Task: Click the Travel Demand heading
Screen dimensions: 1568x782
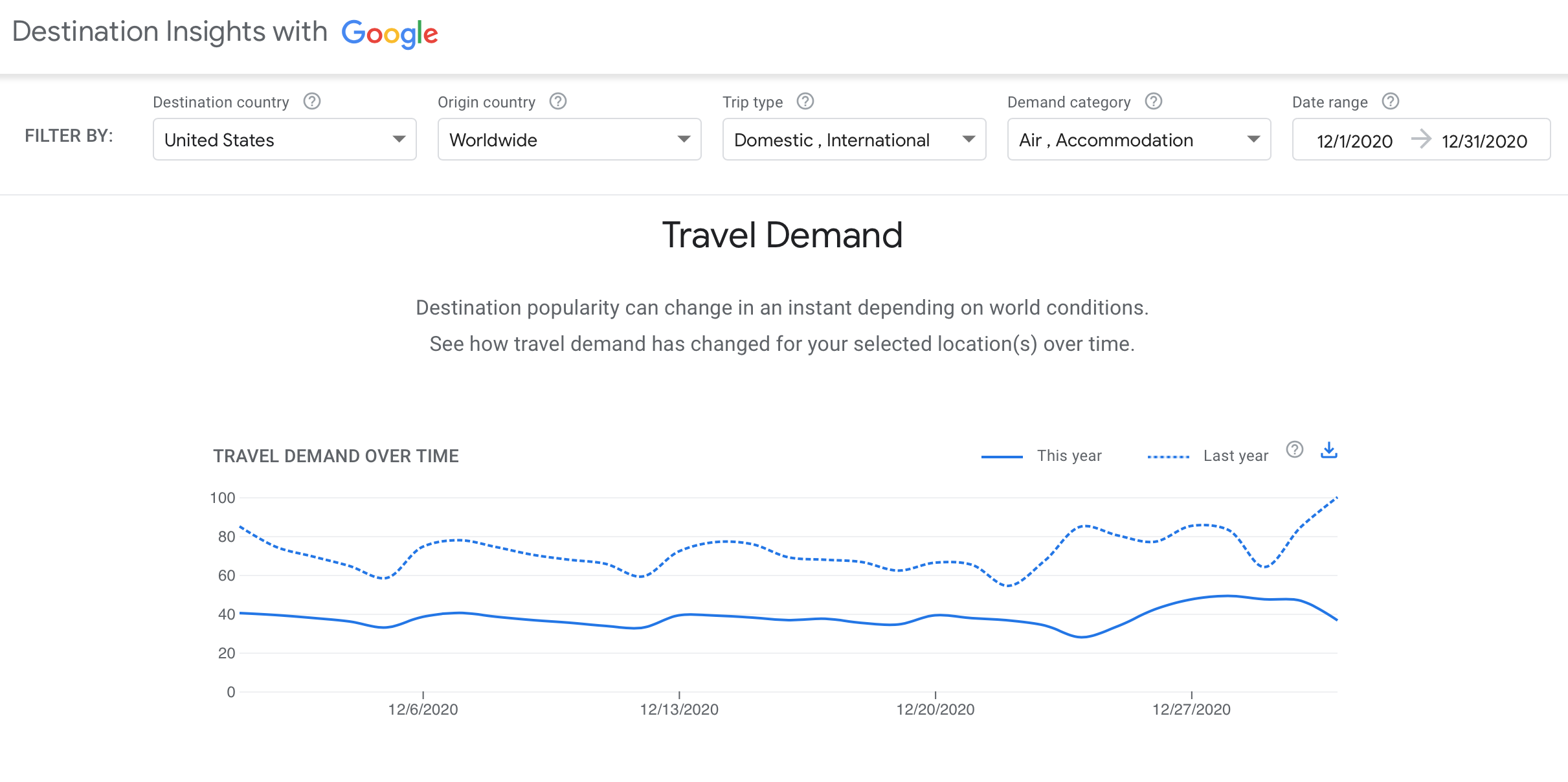Action: [782, 235]
